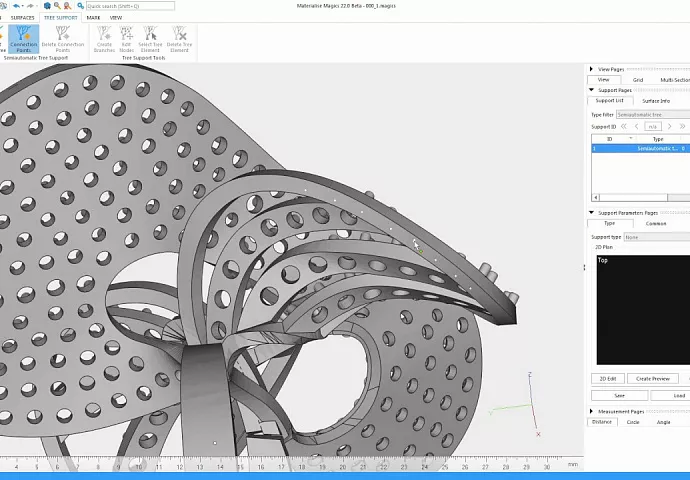Click the black 2D Plan Top preview

click(x=643, y=310)
